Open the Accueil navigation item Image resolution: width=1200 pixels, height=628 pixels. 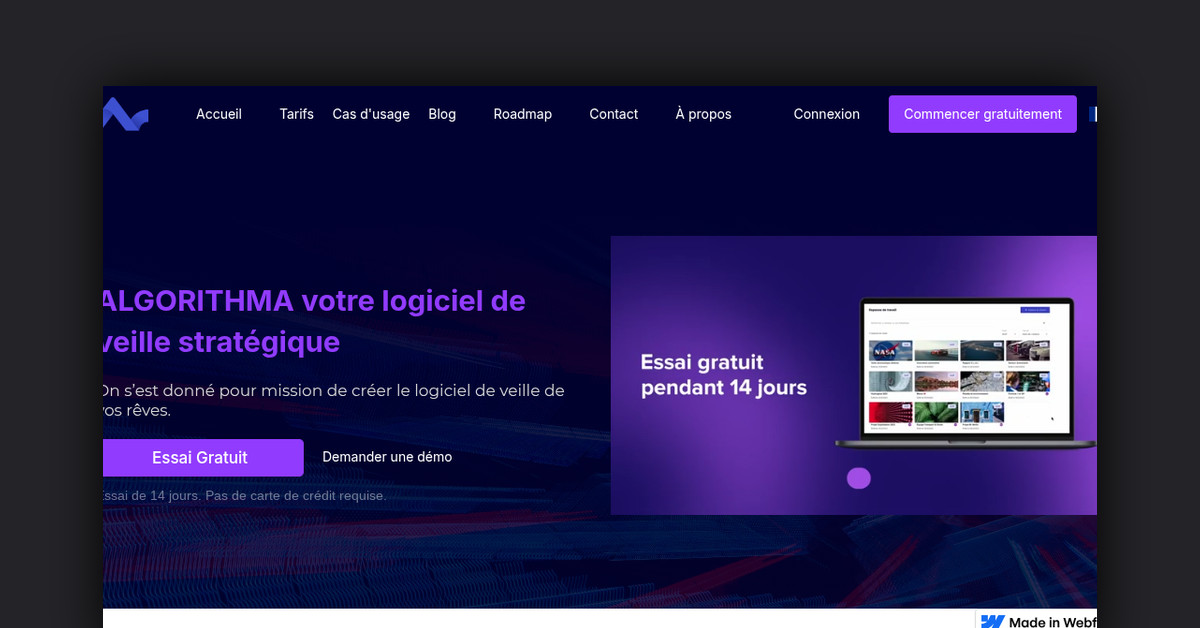pyautogui.click(x=218, y=114)
